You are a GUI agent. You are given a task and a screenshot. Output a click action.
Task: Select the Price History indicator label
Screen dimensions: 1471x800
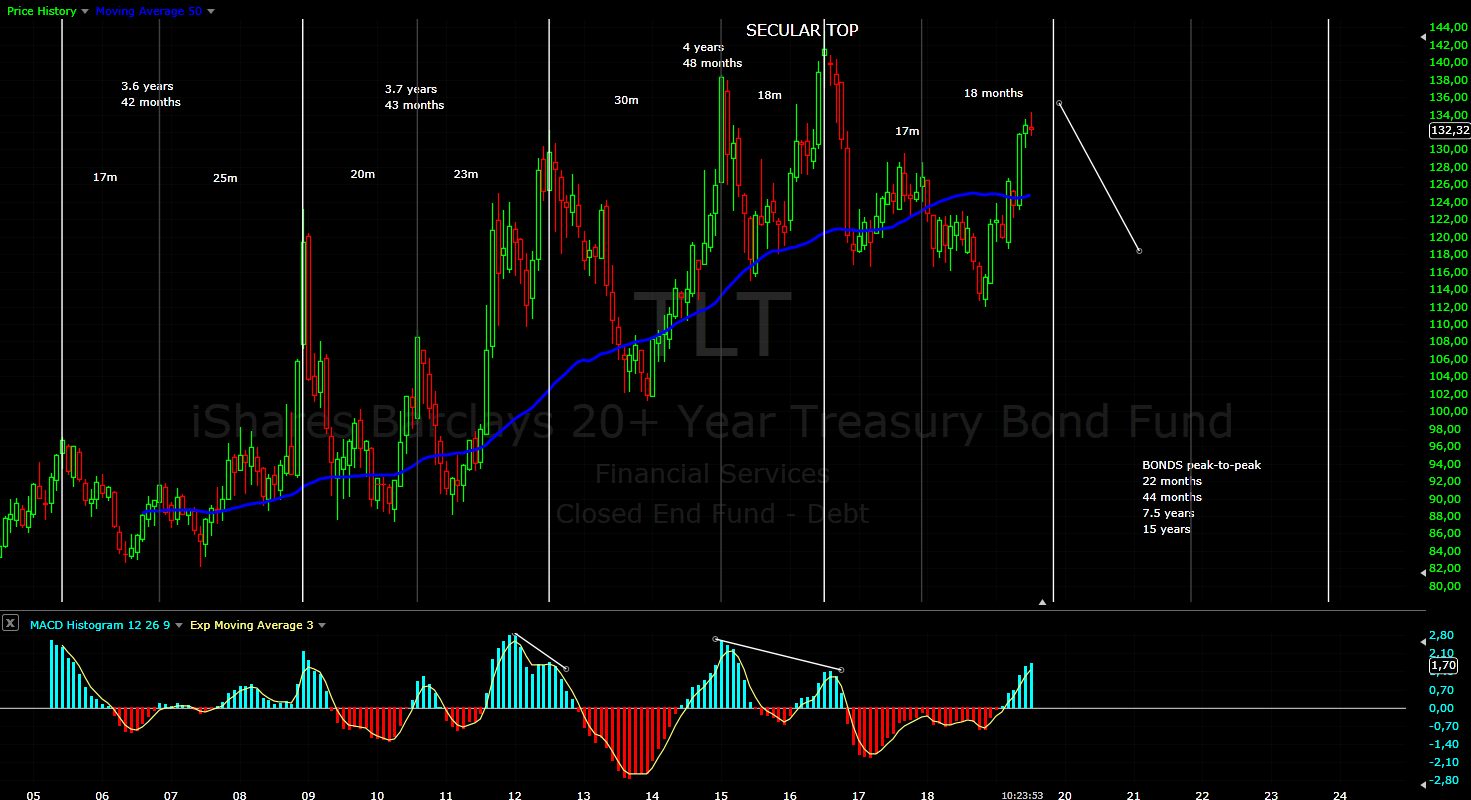[x=40, y=11]
